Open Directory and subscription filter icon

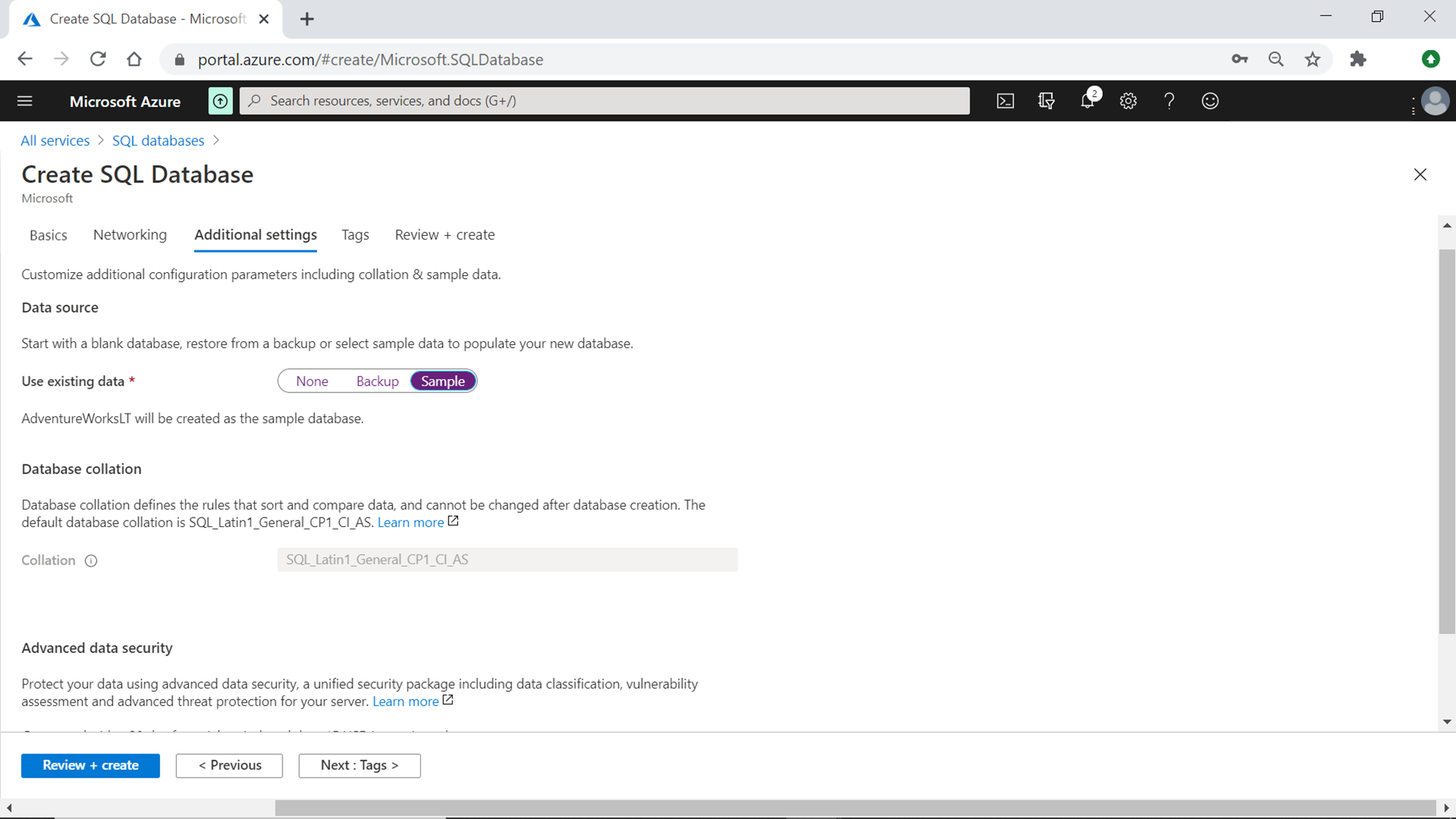(1046, 101)
